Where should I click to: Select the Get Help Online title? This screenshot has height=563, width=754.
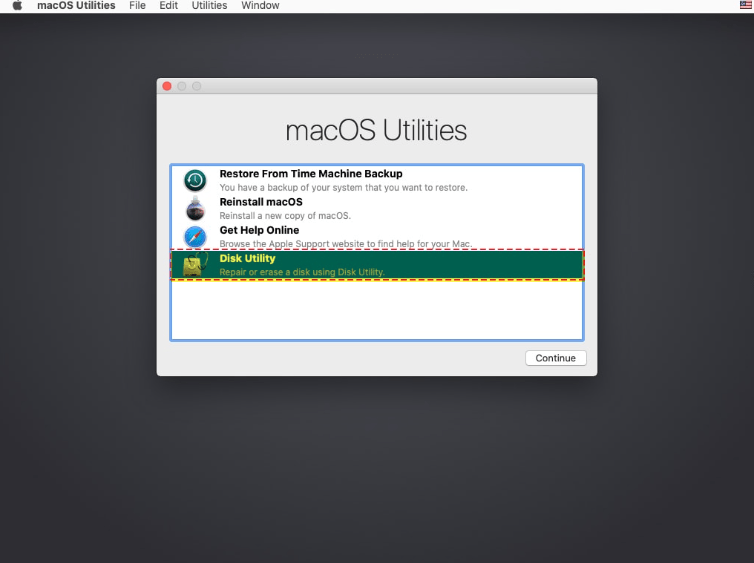tap(259, 230)
